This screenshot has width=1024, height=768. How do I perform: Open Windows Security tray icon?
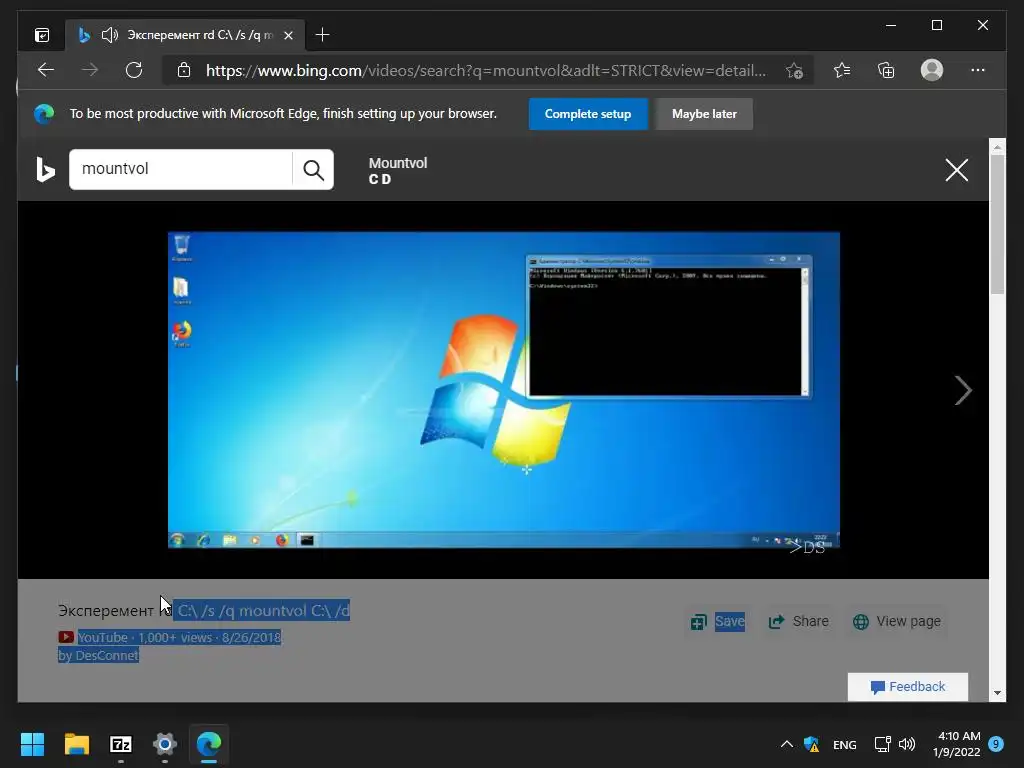click(812, 744)
